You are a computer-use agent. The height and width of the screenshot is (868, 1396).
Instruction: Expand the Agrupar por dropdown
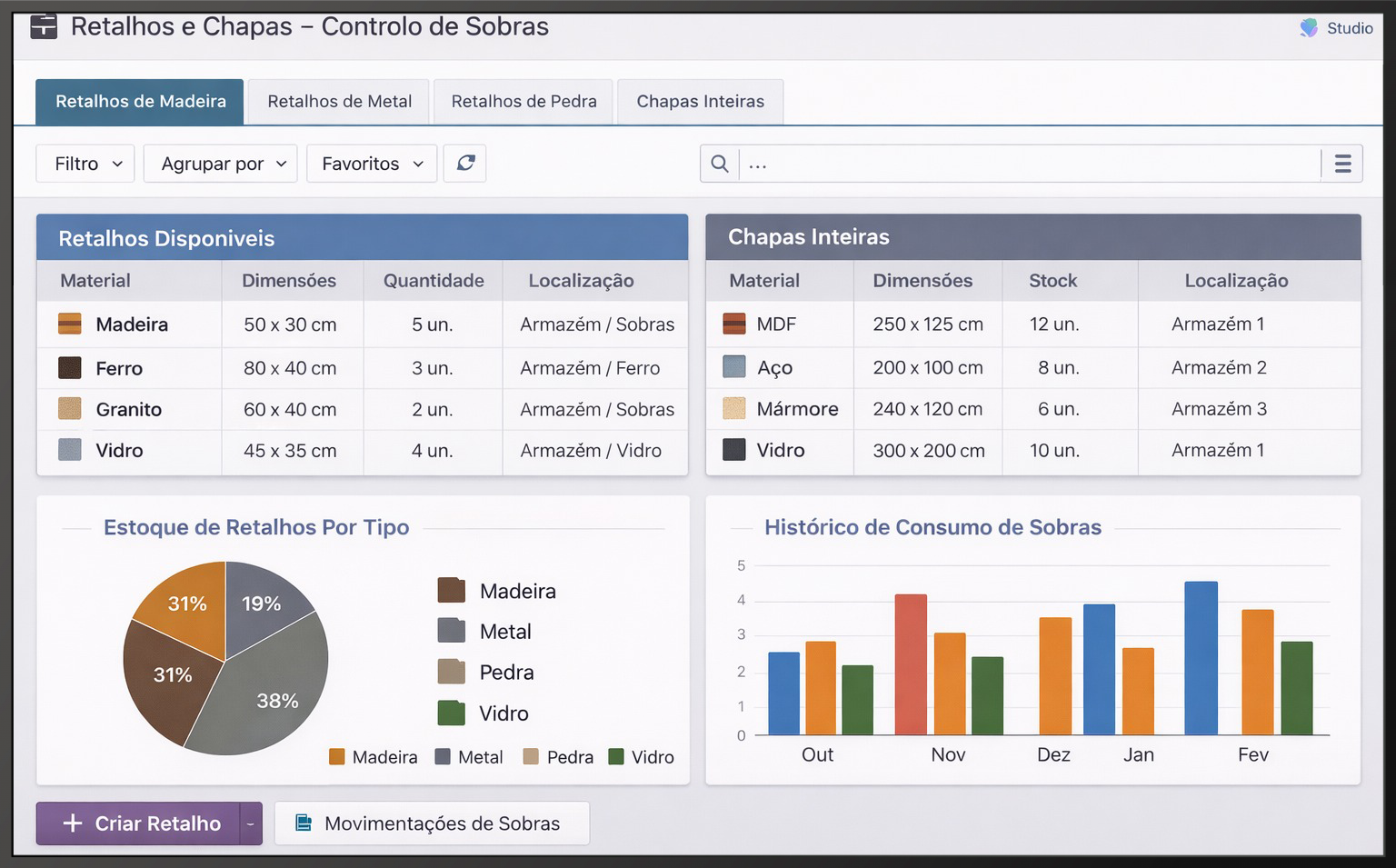(x=221, y=164)
